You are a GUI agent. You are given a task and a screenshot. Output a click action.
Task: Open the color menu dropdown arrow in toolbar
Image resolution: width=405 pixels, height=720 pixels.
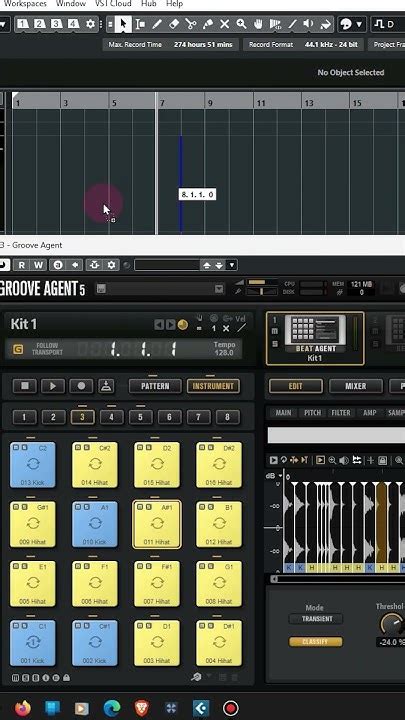(359, 24)
